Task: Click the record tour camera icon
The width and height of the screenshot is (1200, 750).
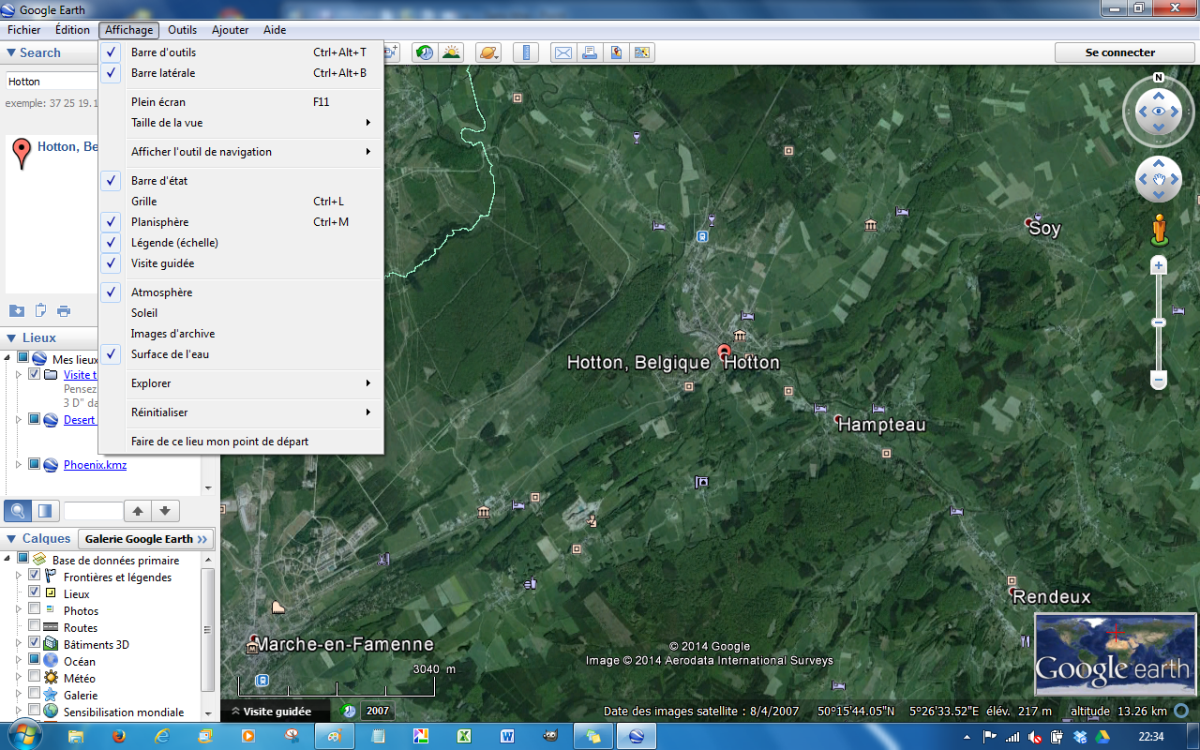Action: (x=391, y=52)
